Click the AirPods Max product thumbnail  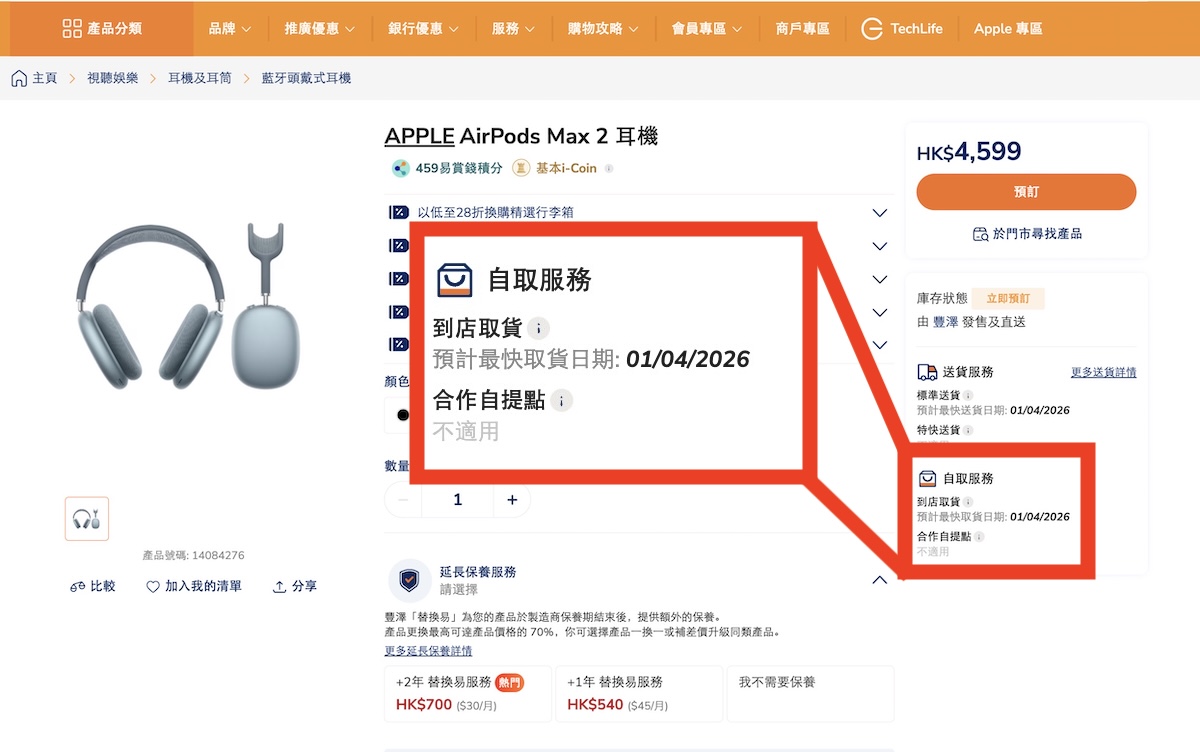87,519
